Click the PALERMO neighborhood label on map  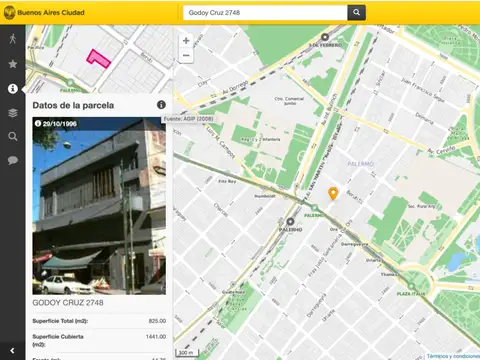click(361, 164)
